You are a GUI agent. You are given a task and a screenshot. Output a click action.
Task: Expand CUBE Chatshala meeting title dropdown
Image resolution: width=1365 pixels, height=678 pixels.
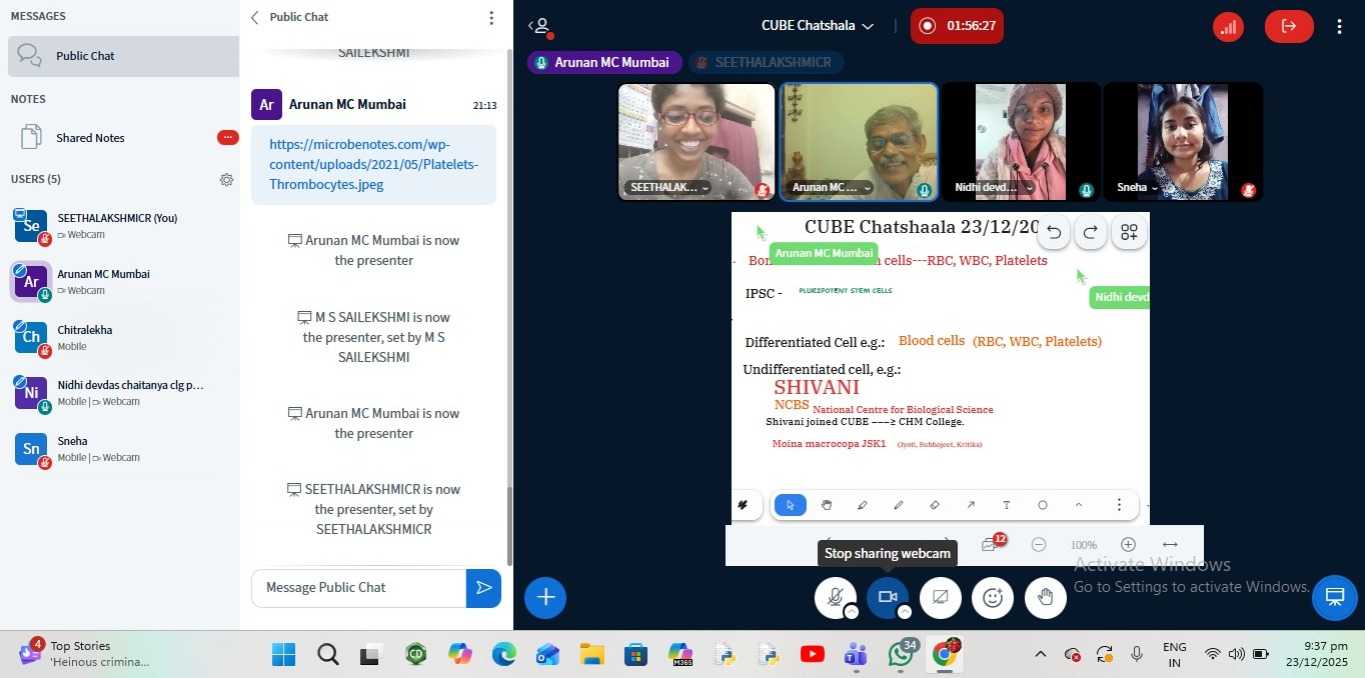867,26
